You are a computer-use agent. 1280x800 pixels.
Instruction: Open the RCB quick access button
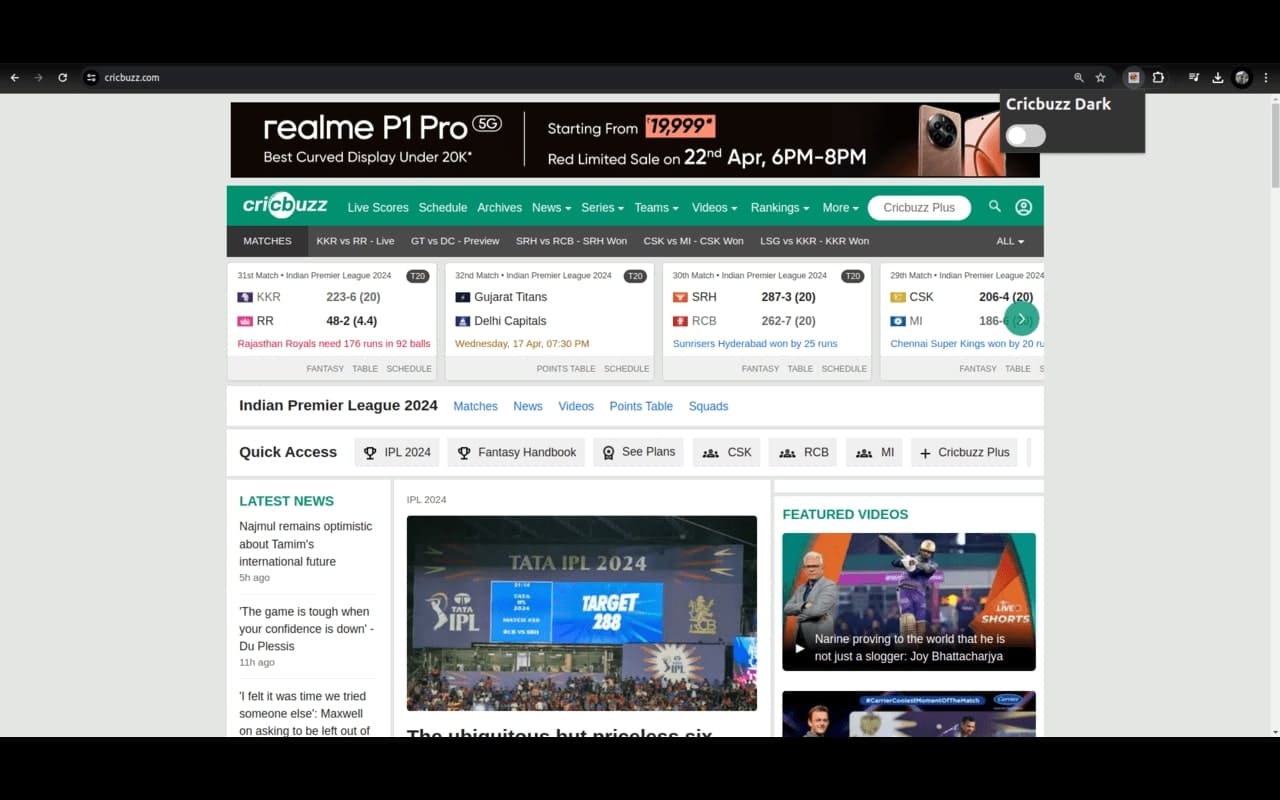(803, 452)
